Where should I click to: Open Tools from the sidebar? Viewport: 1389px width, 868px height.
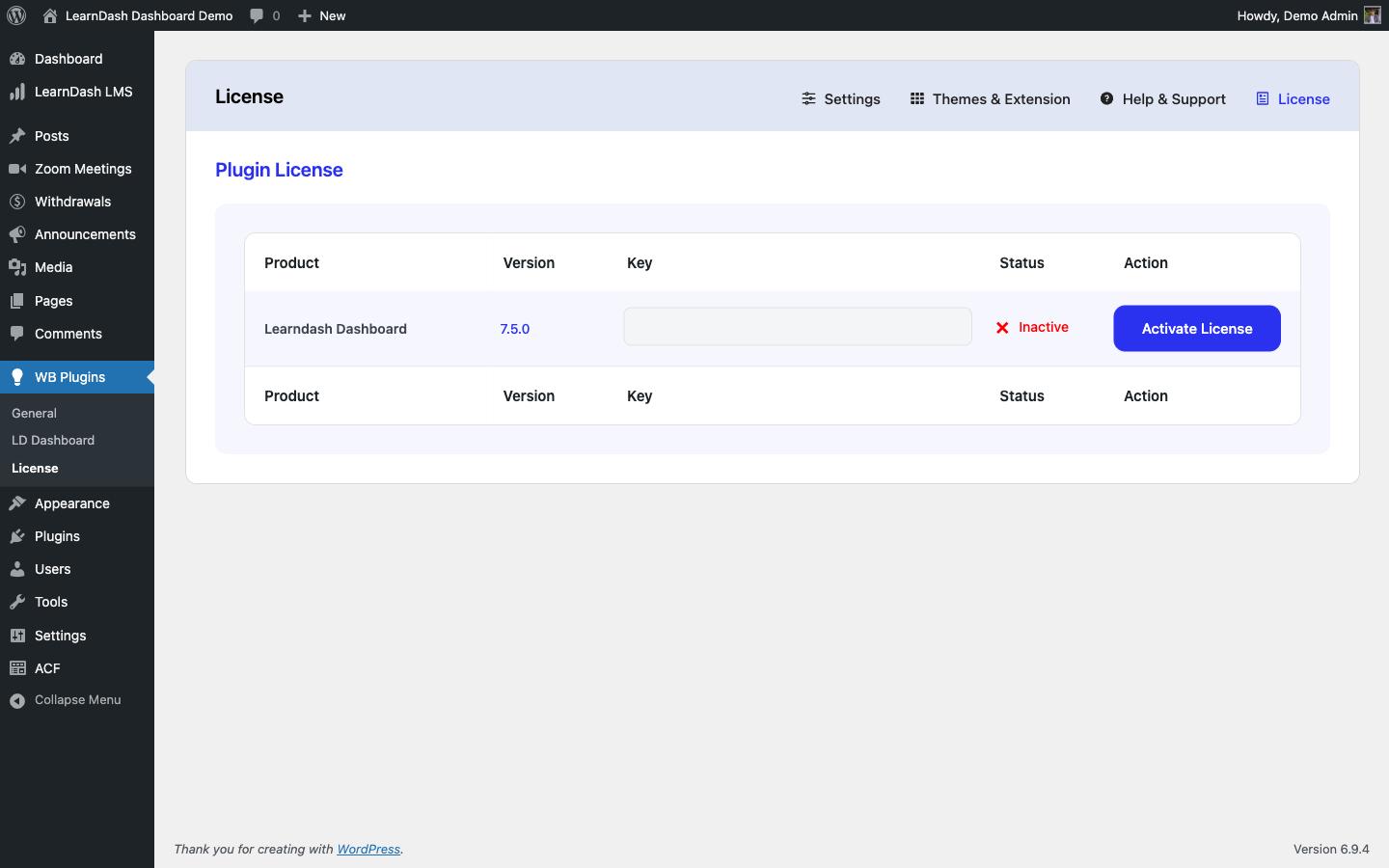(x=51, y=602)
